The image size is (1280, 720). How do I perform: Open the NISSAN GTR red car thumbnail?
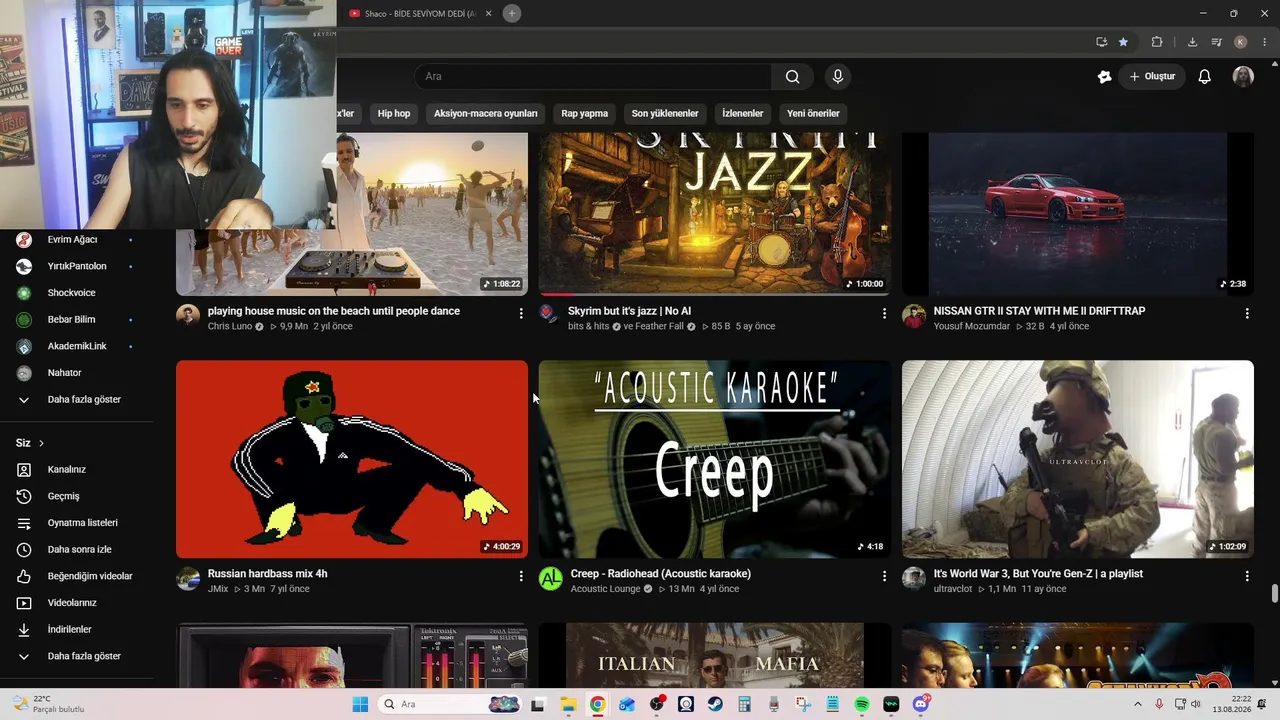[1078, 214]
